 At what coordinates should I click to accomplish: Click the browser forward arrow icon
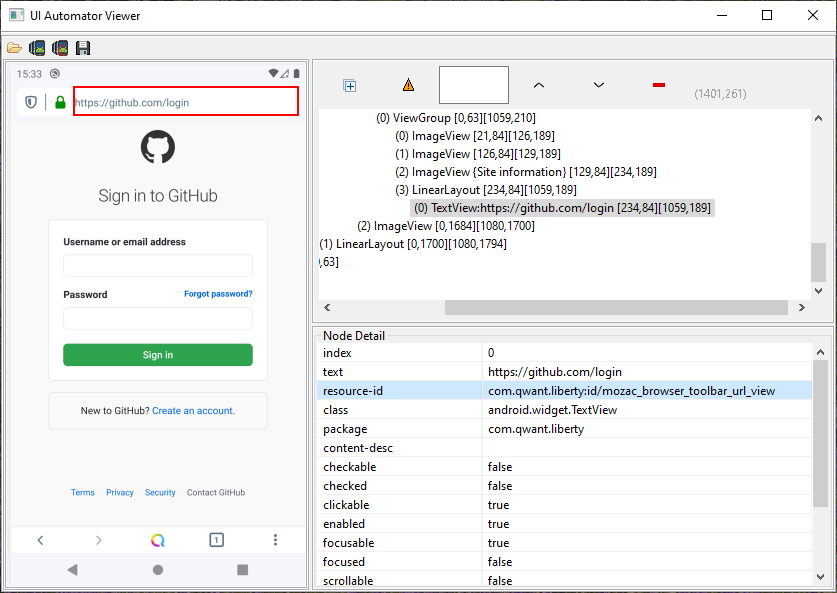tap(99, 540)
